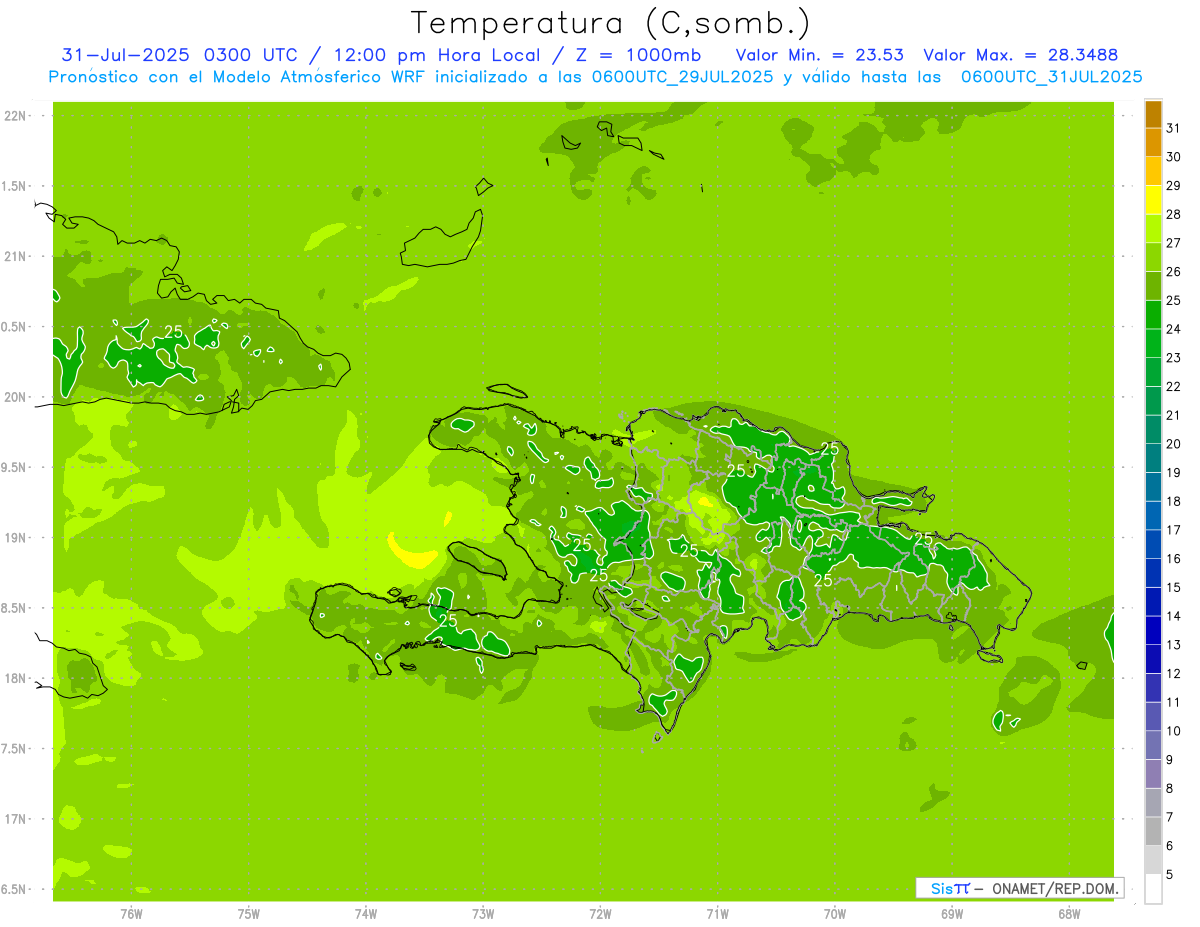Click the "21N" latitude axis label
1200x927 pixels.
14,257
